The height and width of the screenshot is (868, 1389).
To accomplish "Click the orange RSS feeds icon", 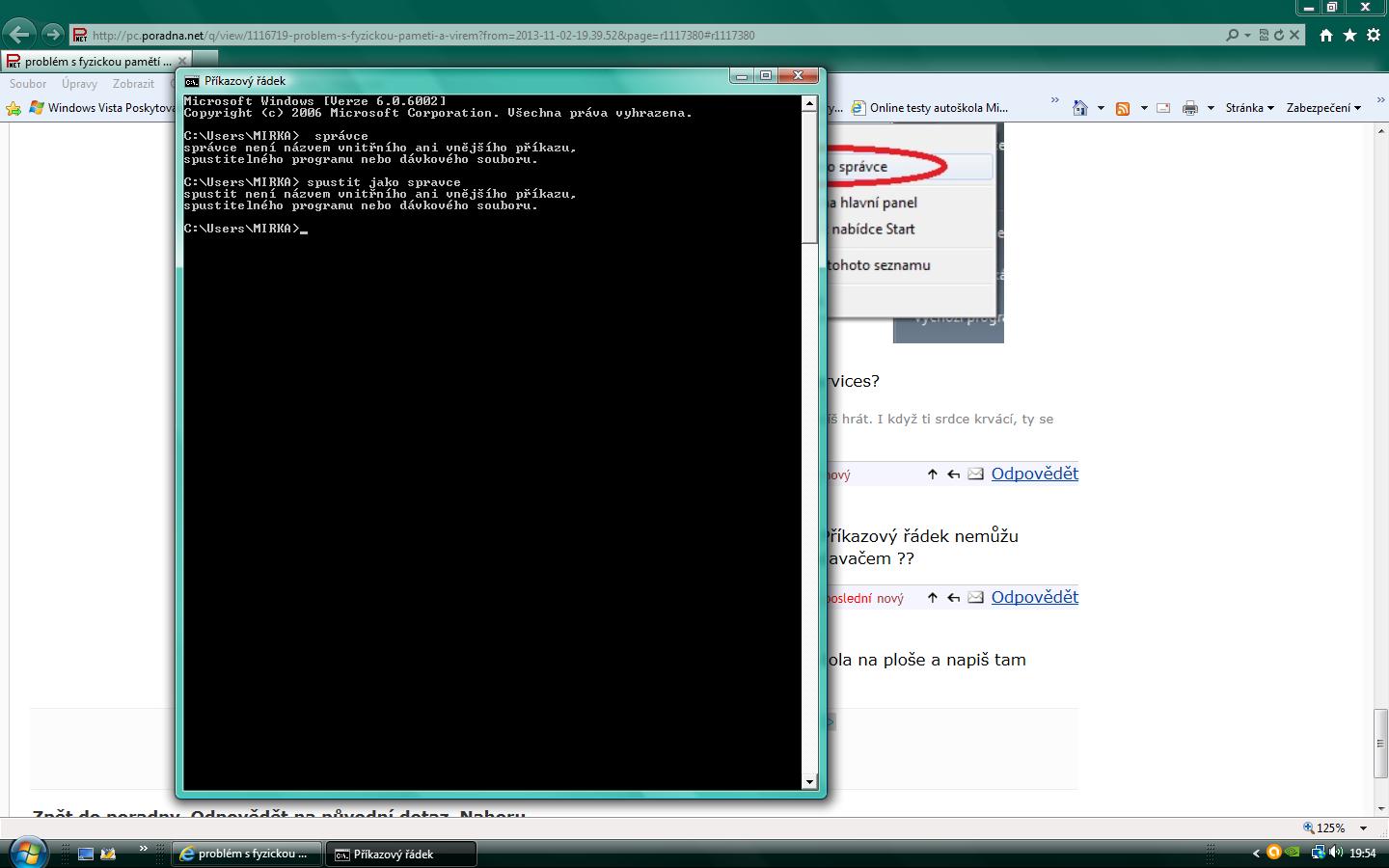I will (1122, 108).
